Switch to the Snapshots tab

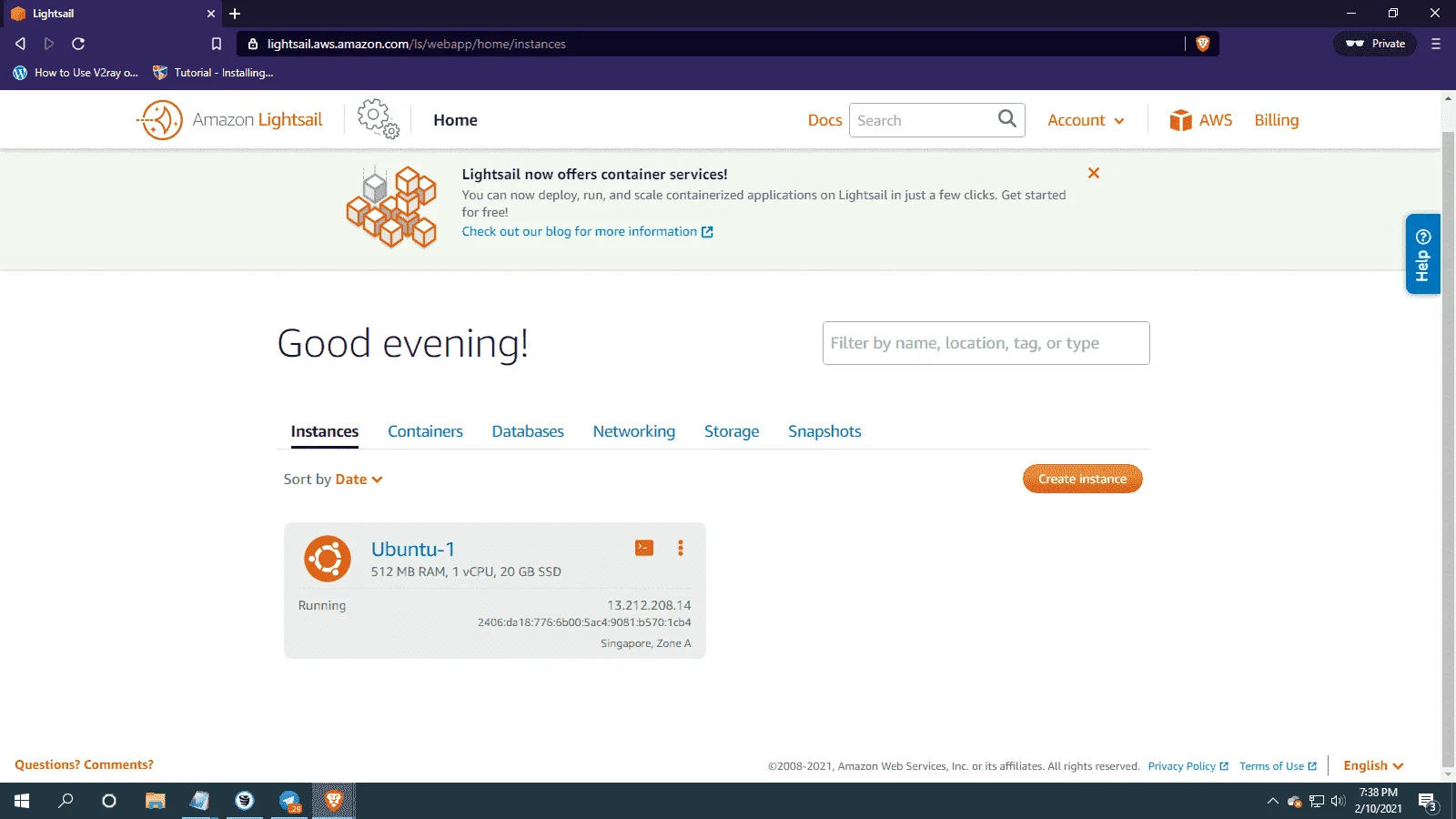pos(824,431)
